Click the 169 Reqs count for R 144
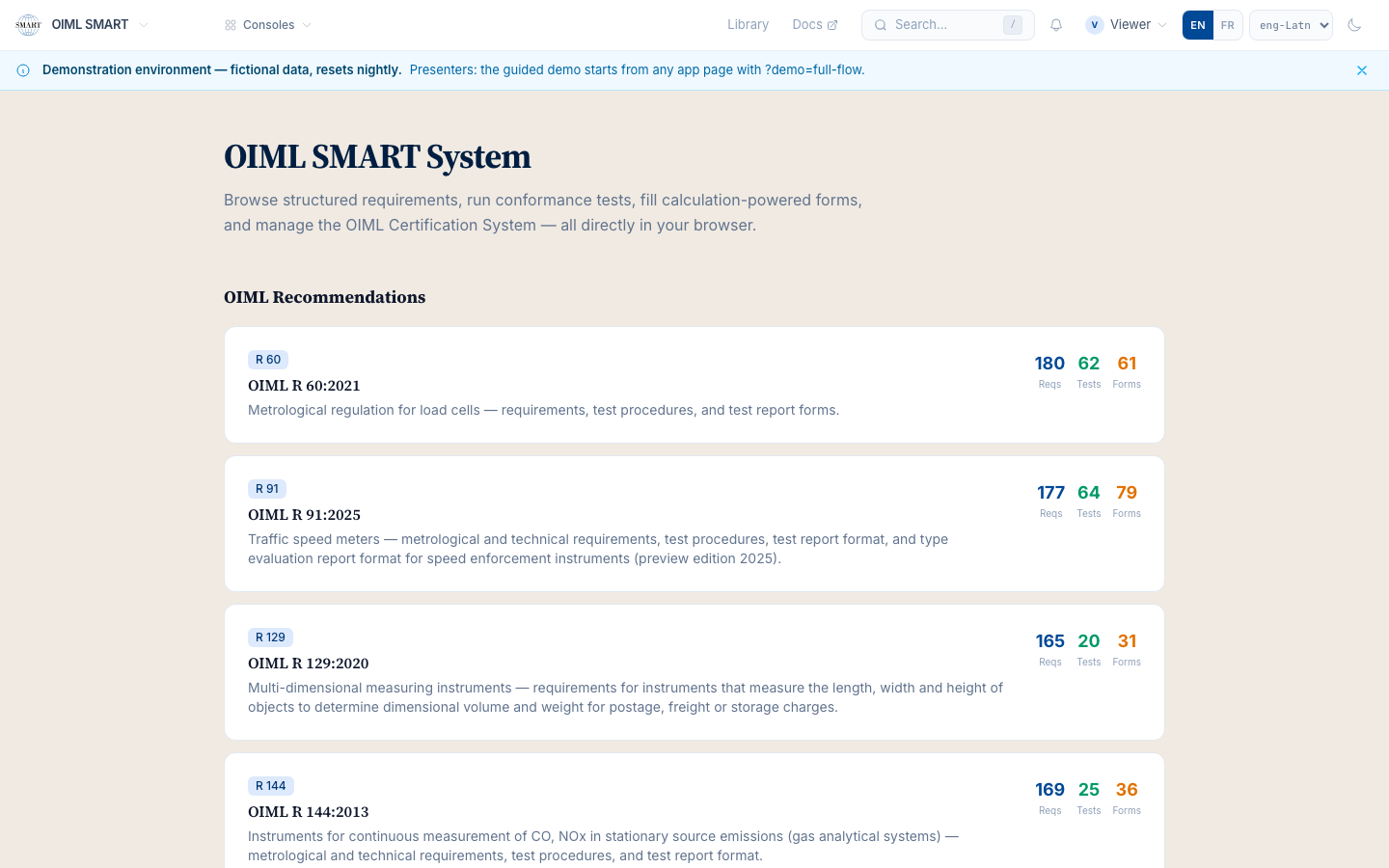 1049,798
